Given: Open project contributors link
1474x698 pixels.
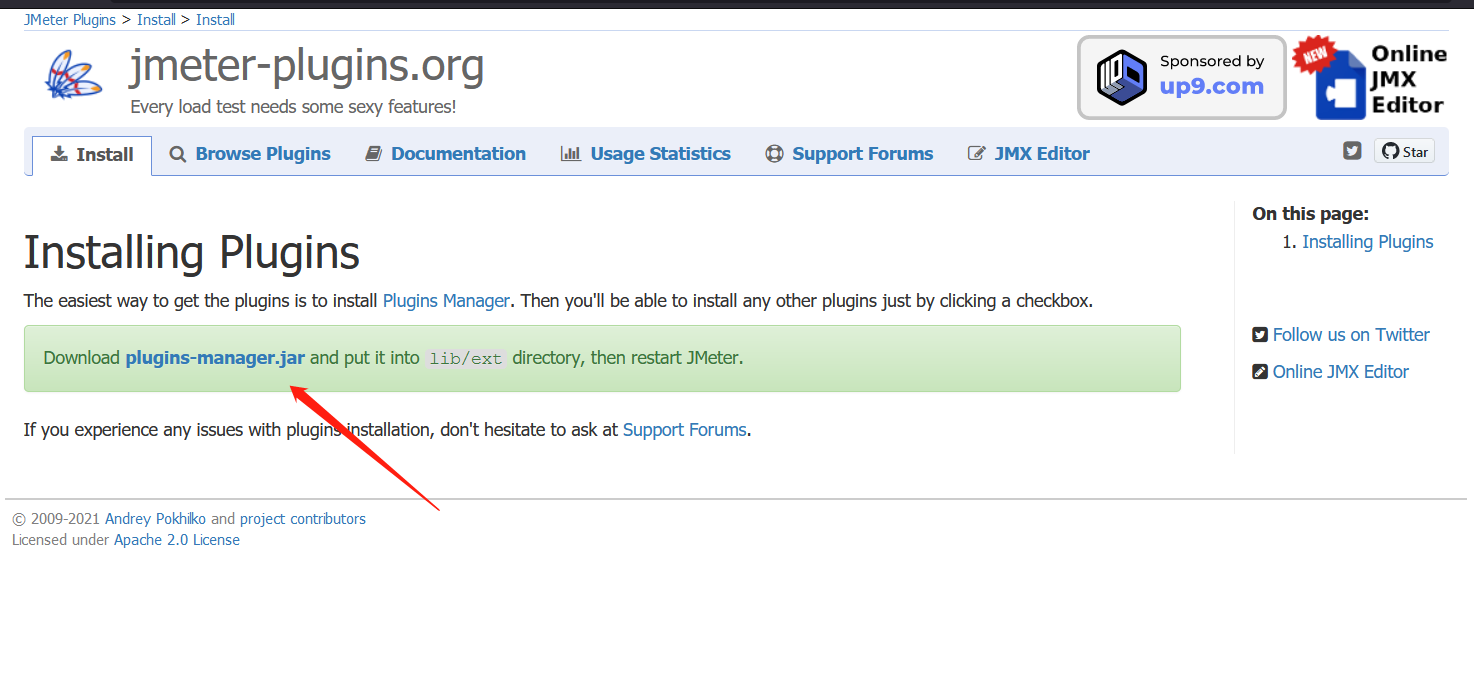Looking at the screenshot, I should [x=303, y=519].
